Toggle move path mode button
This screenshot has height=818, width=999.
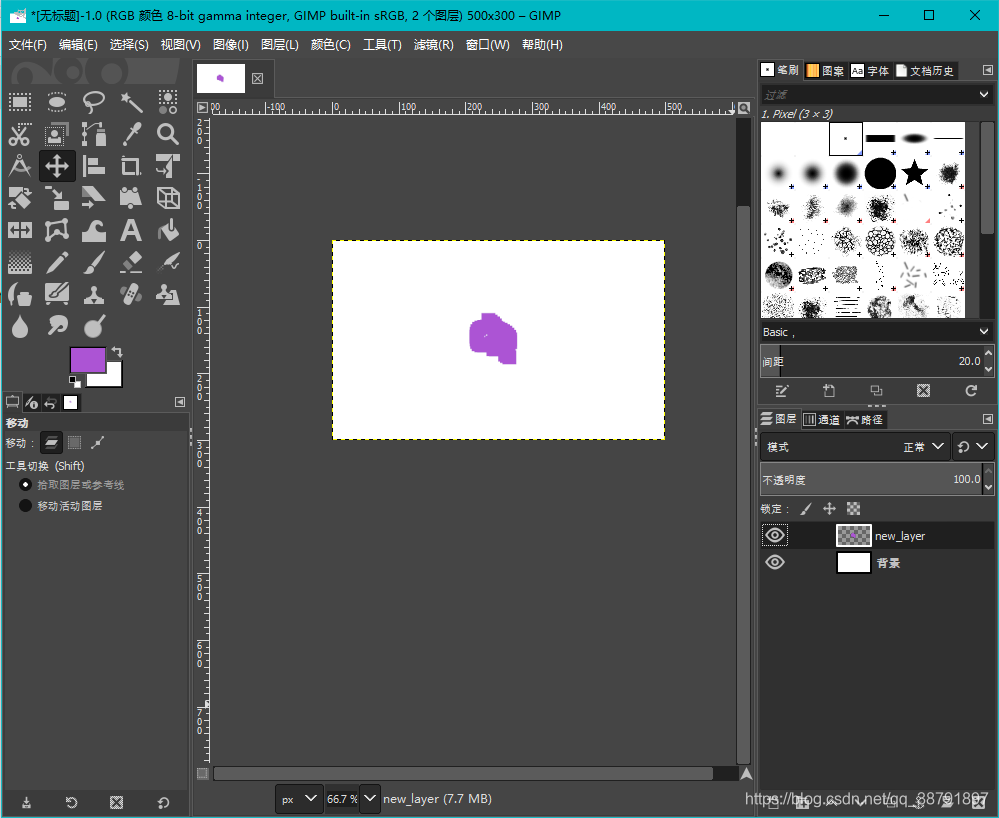(97, 442)
